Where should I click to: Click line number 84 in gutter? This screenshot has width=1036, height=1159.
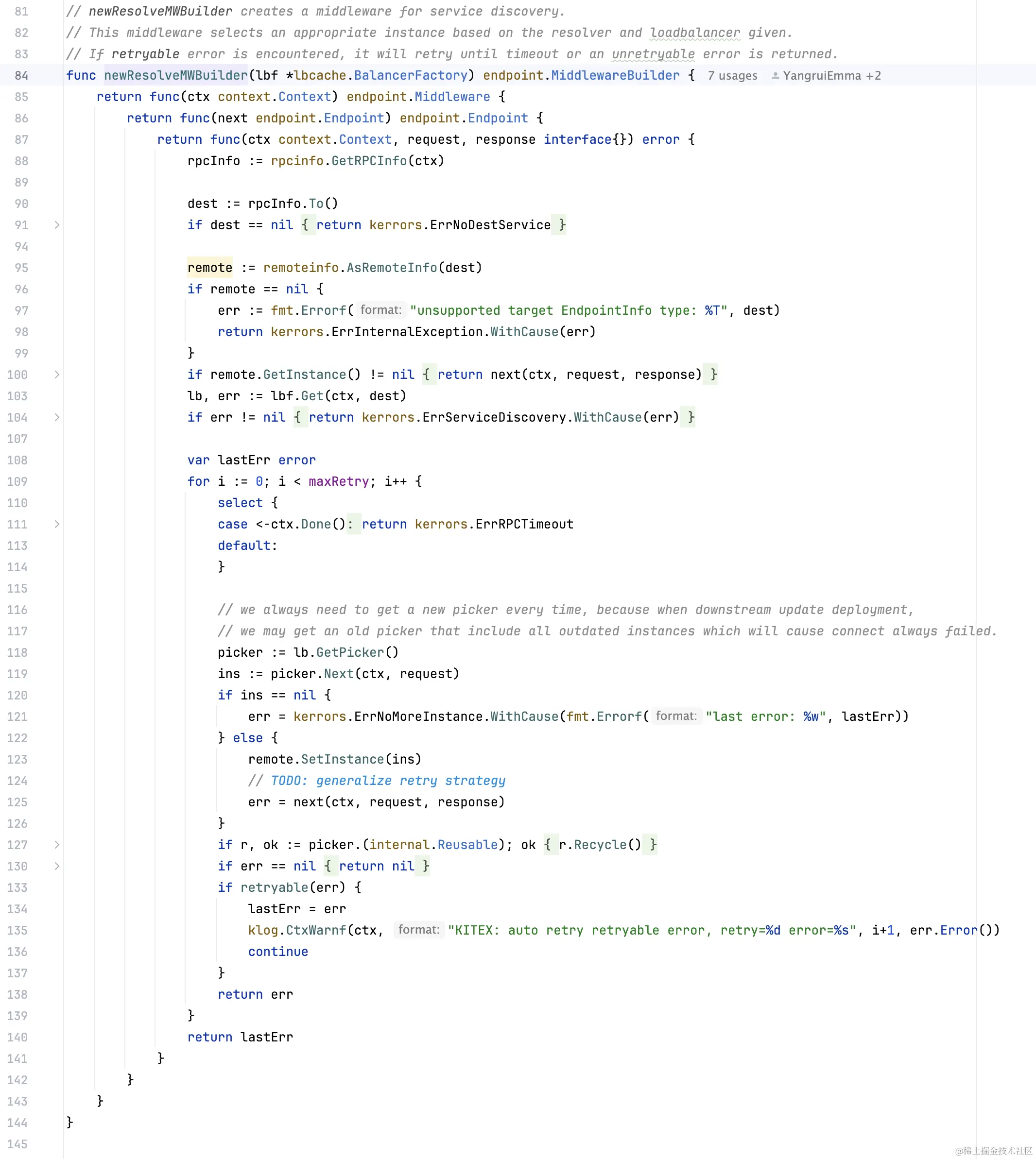tap(22, 76)
